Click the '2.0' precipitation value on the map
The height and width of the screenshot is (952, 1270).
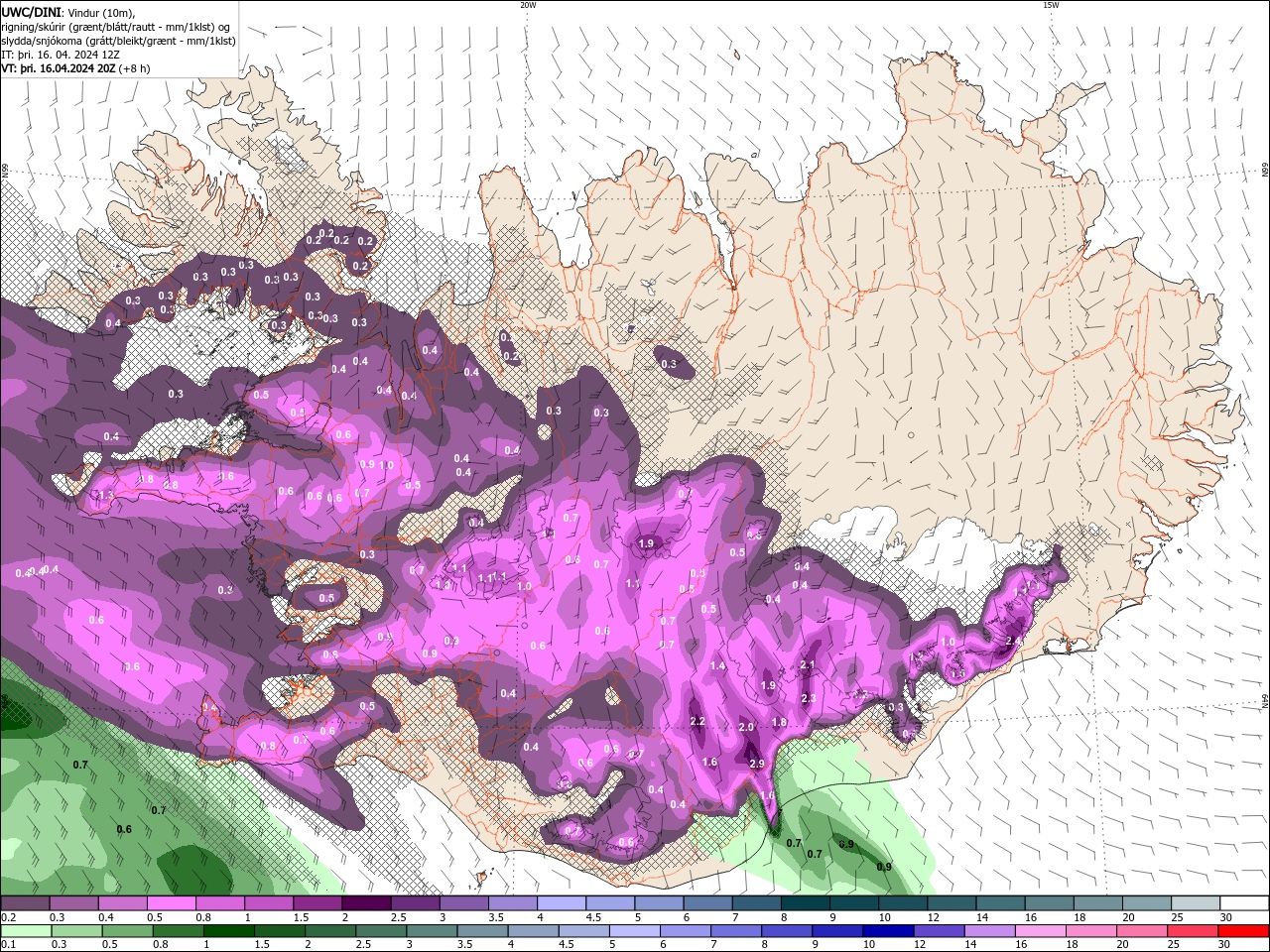click(x=746, y=727)
